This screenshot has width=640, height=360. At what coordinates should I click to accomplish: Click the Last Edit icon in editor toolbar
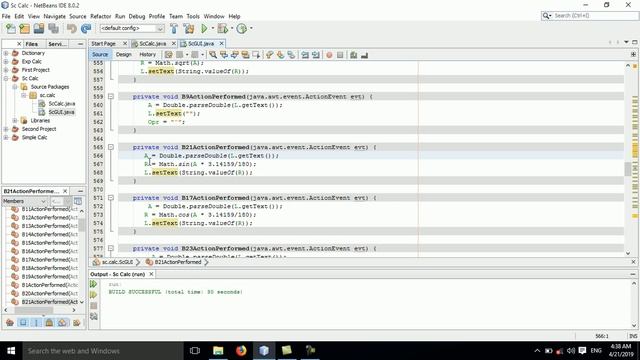pyautogui.click(x=168, y=55)
